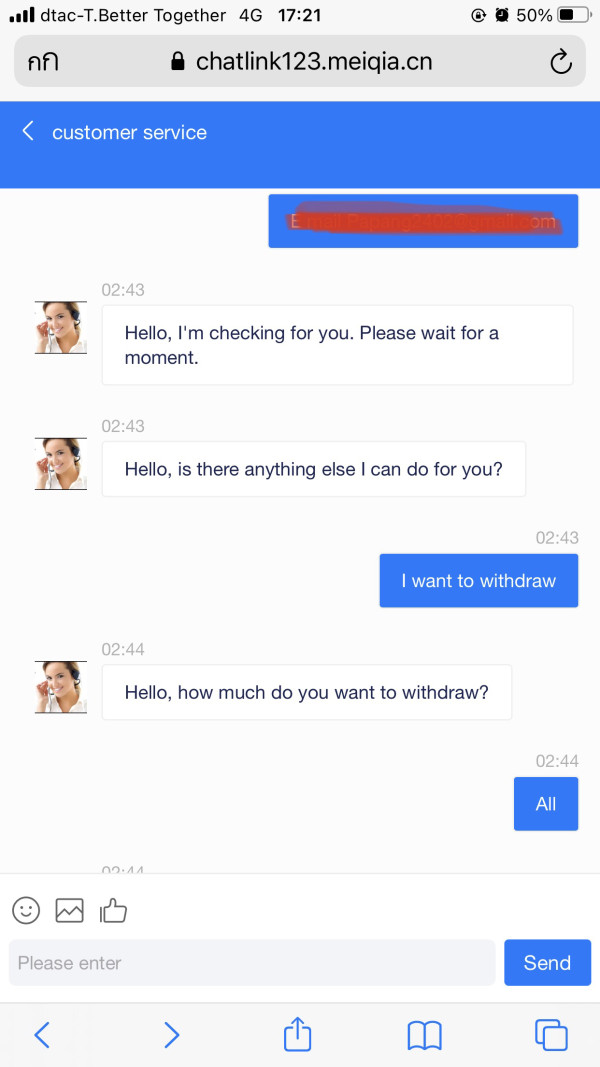The width and height of the screenshot is (600, 1067).
Task: Open Safari bookmarks book icon
Action: pyautogui.click(x=424, y=1036)
